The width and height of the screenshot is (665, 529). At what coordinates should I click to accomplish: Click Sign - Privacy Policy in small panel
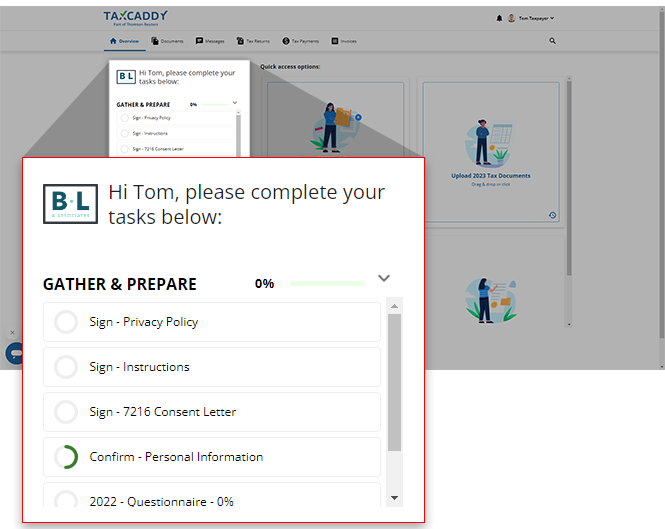[175, 118]
